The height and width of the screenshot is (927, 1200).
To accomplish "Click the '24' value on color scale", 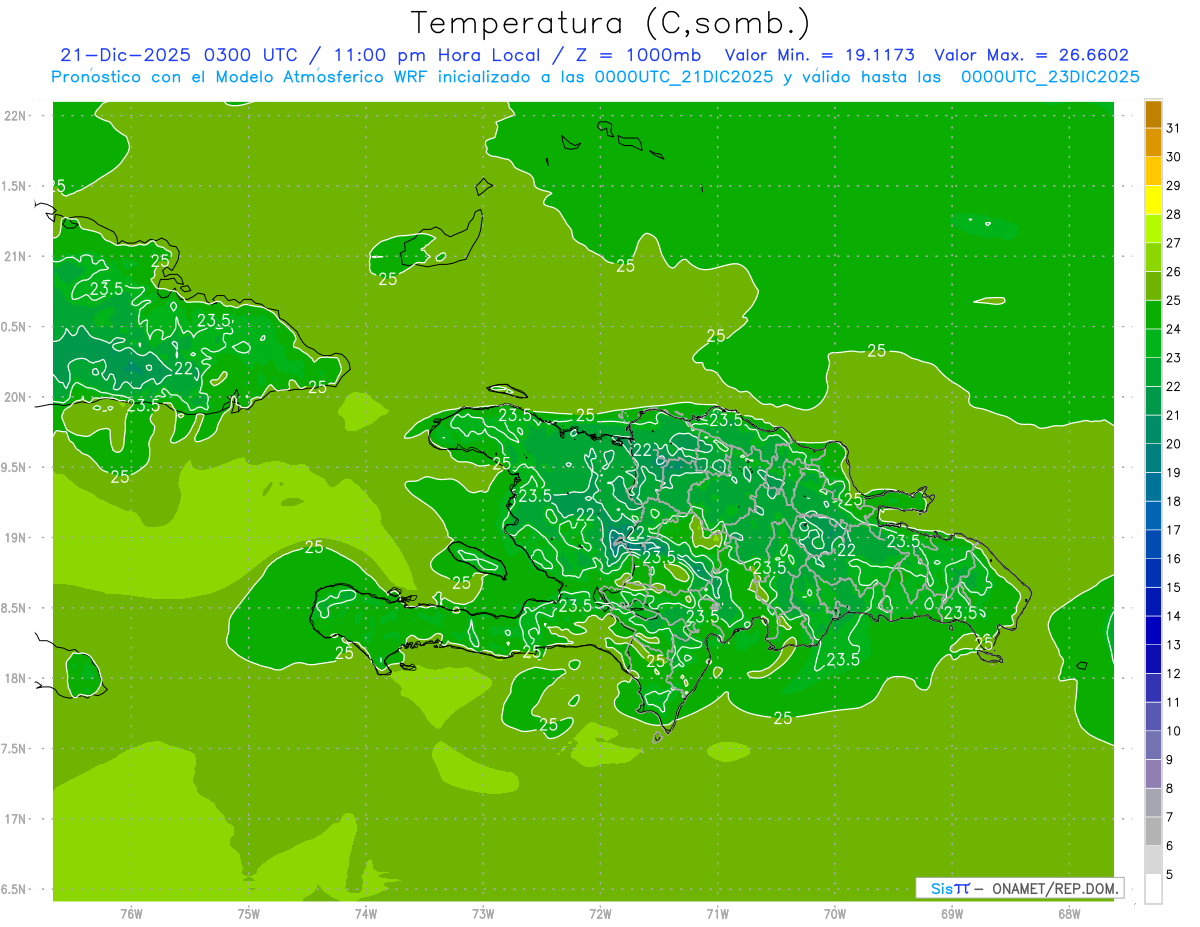I will (x=1173, y=329).
